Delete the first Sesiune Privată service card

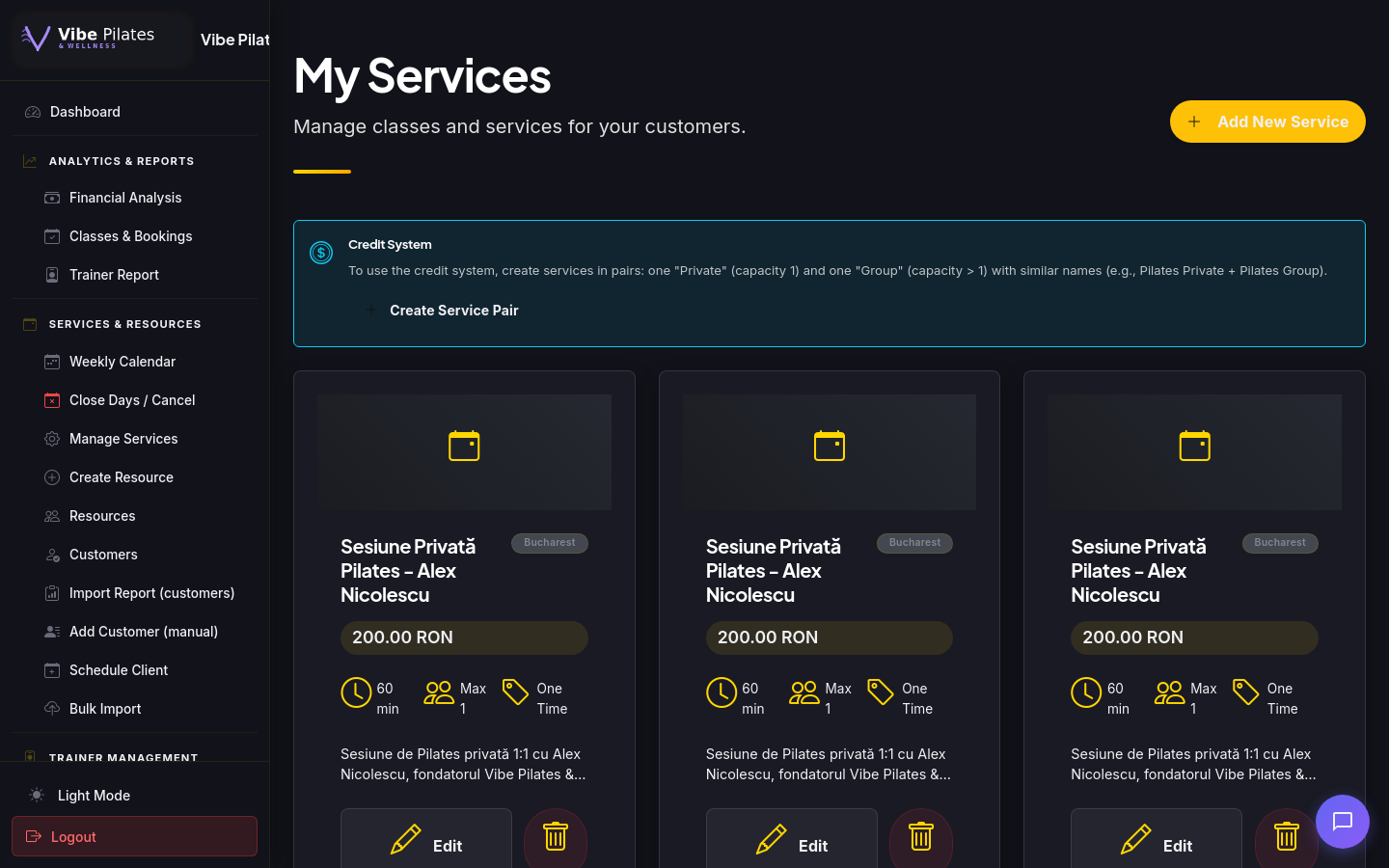point(556,837)
